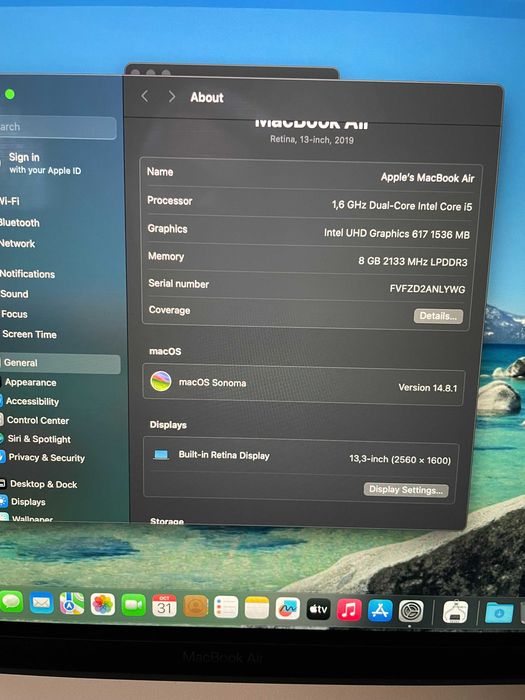Open Messages from the Dock
Screen dimensions: 525x700
(x=11, y=602)
